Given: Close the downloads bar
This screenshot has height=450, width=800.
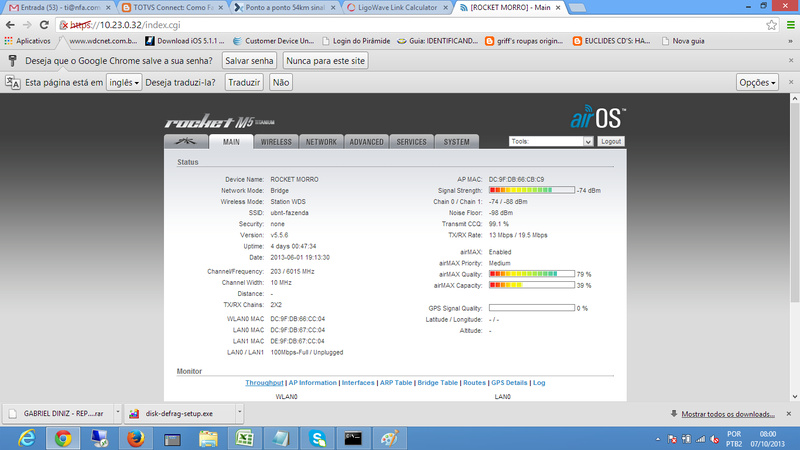Looking at the screenshot, I should point(789,414).
